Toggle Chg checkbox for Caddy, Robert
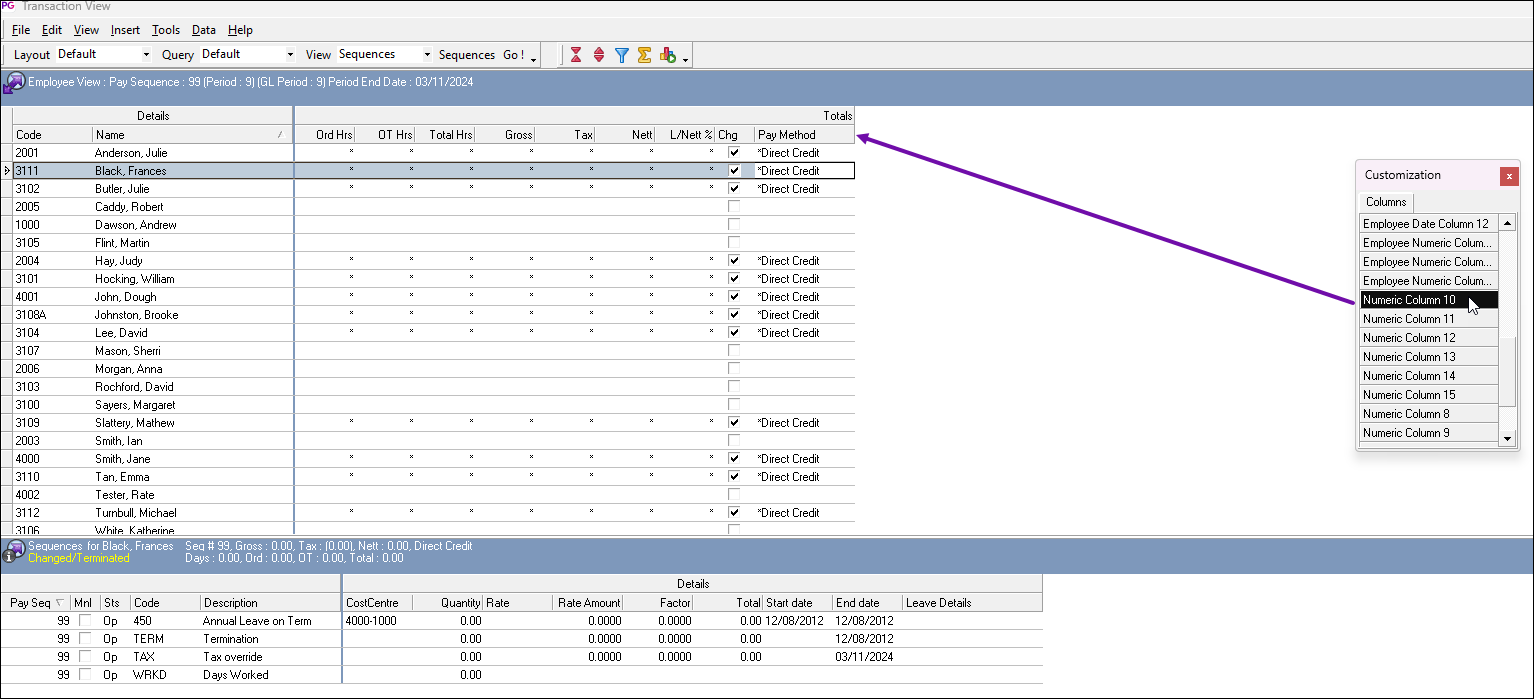This screenshot has height=699, width=1534. coord(734,207)
